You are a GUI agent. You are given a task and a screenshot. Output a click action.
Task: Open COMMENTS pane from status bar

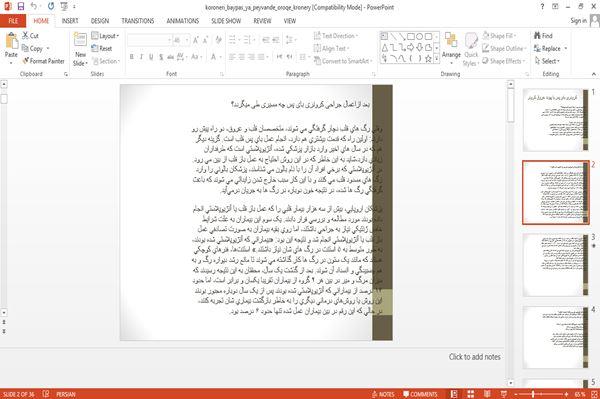click(x=420, y=394)
